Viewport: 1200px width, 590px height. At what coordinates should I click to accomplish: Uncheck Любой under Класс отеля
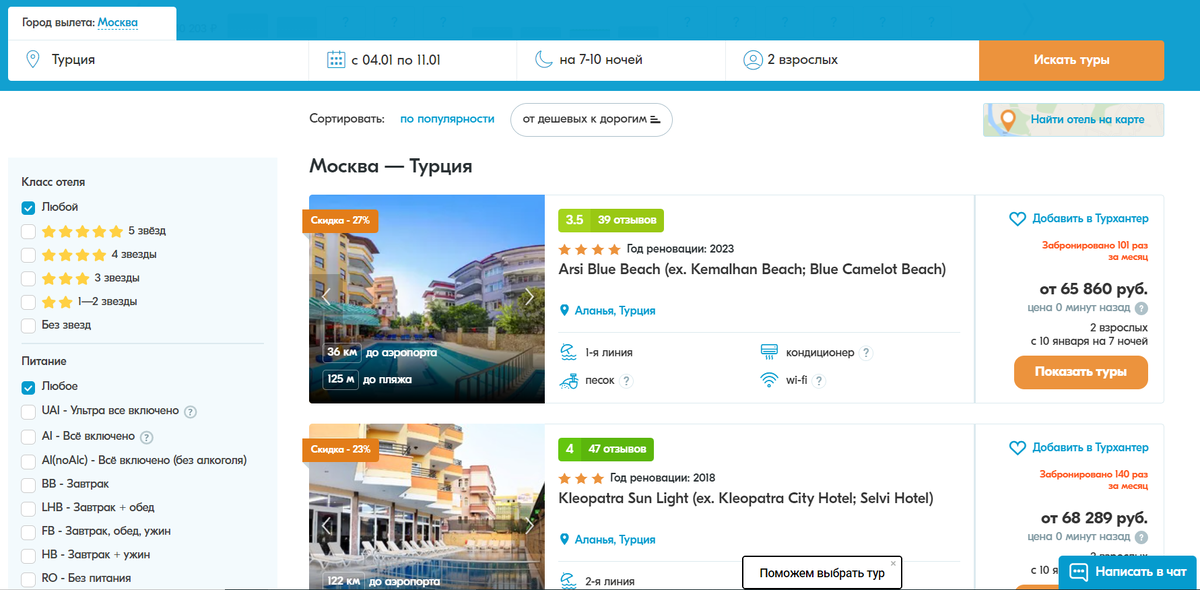point(28,207)
